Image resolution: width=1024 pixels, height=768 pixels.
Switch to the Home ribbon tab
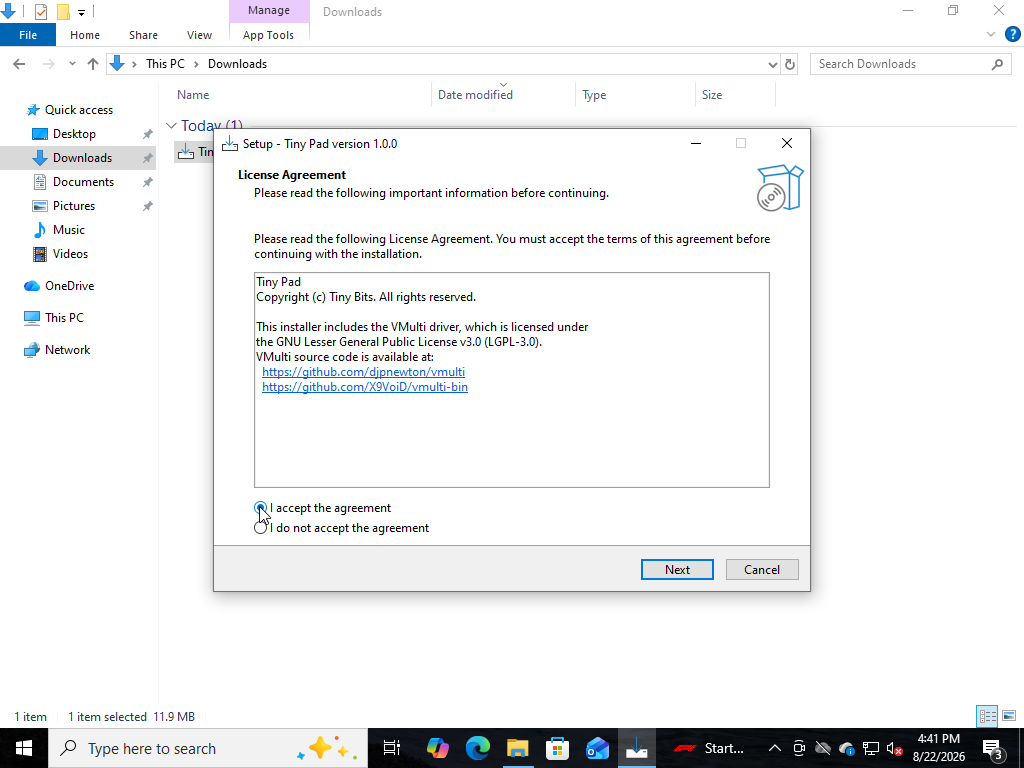pyautogui.click(x=85, y=35)
